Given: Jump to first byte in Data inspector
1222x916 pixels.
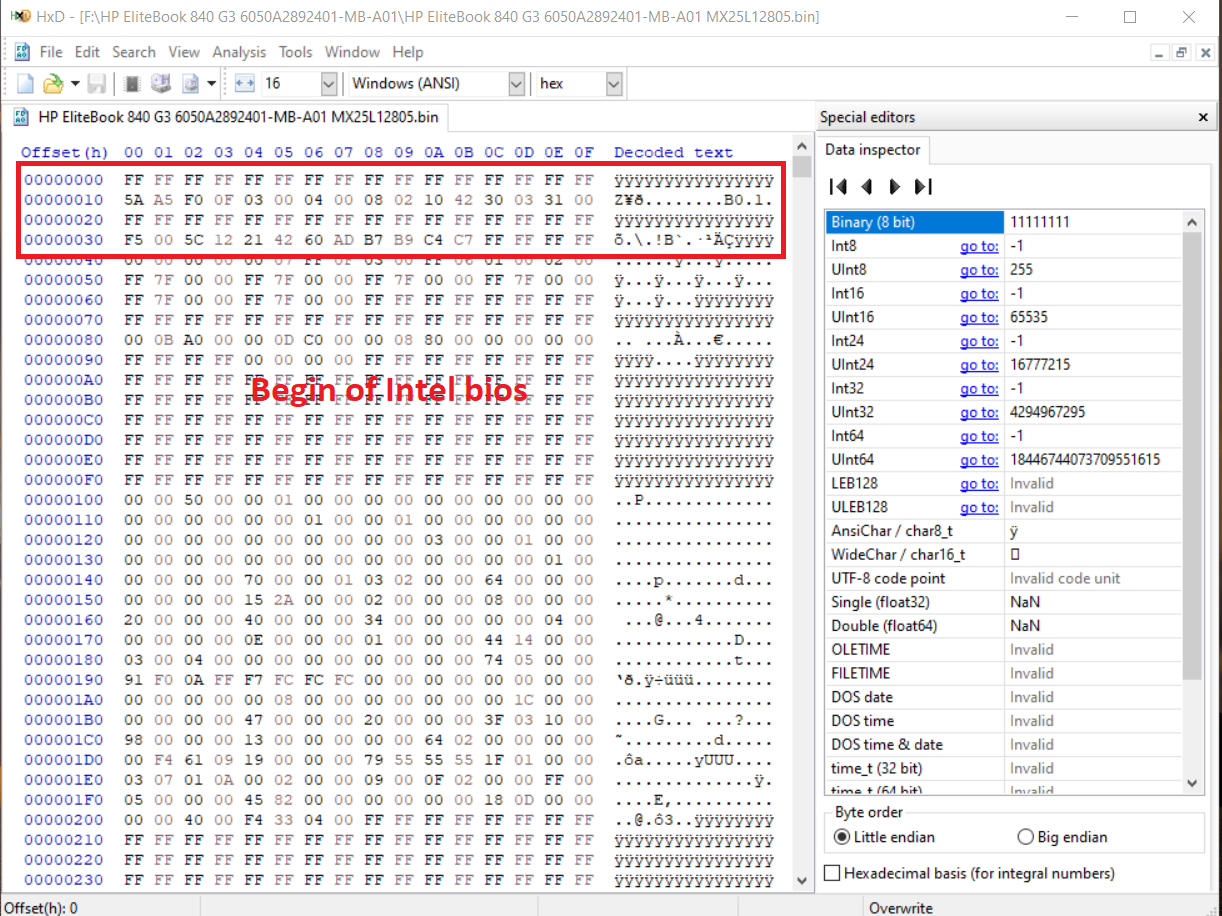Looking at the screenshot, I should click(838, 186).
